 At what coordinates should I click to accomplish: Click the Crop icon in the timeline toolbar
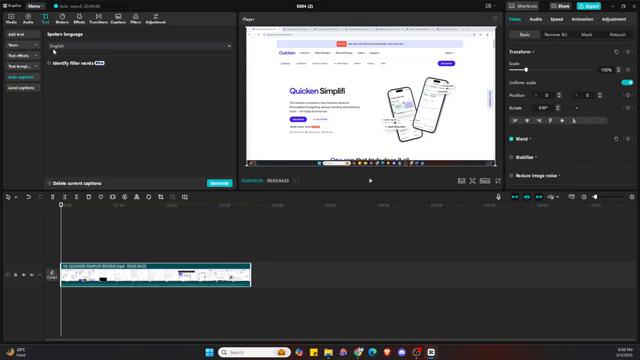pos(161,197)
